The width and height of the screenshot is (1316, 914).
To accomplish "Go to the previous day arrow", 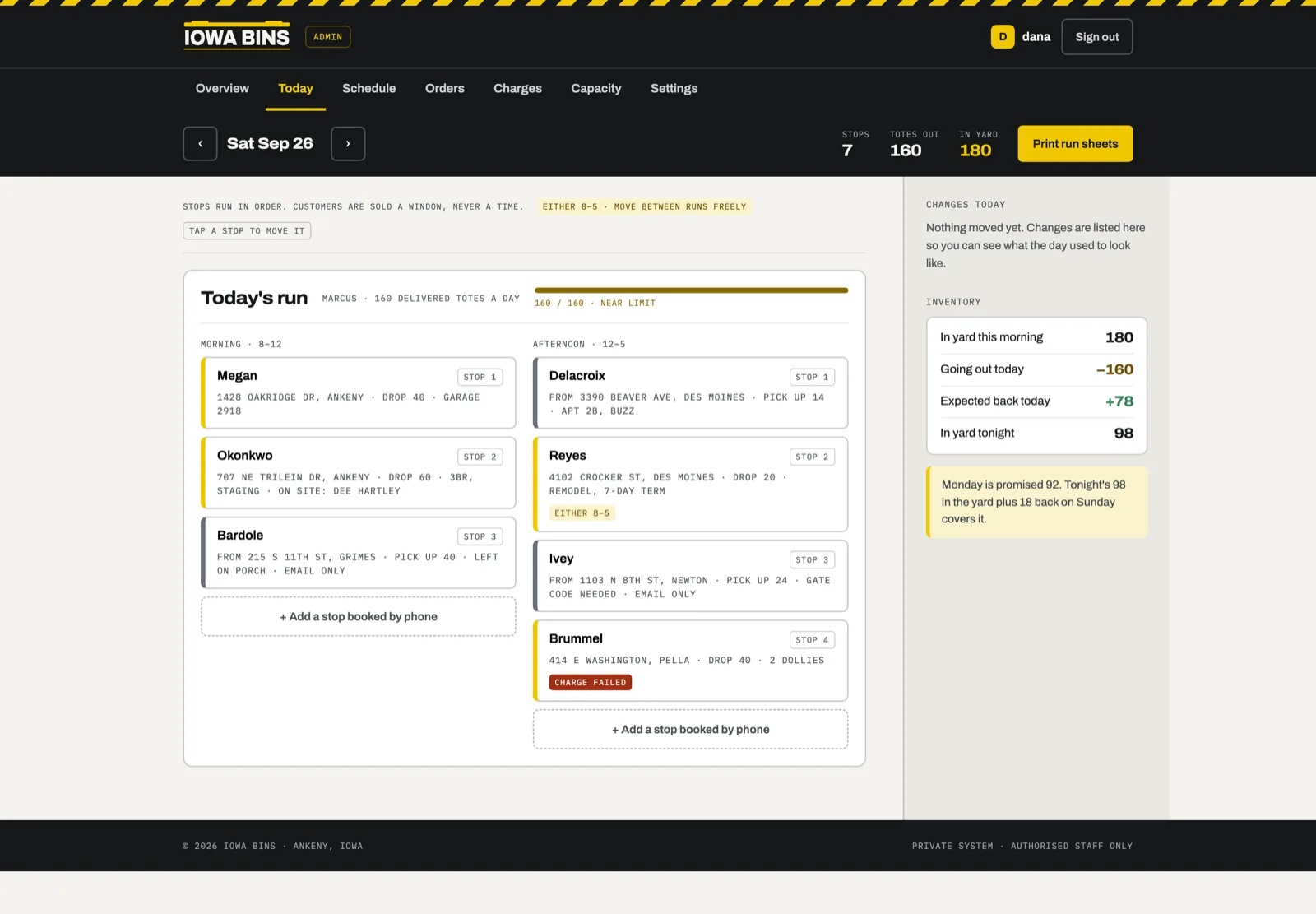I will coord(200,144).
